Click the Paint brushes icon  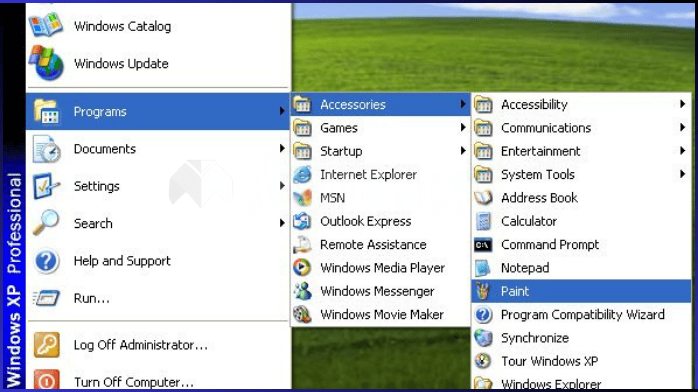483,291
